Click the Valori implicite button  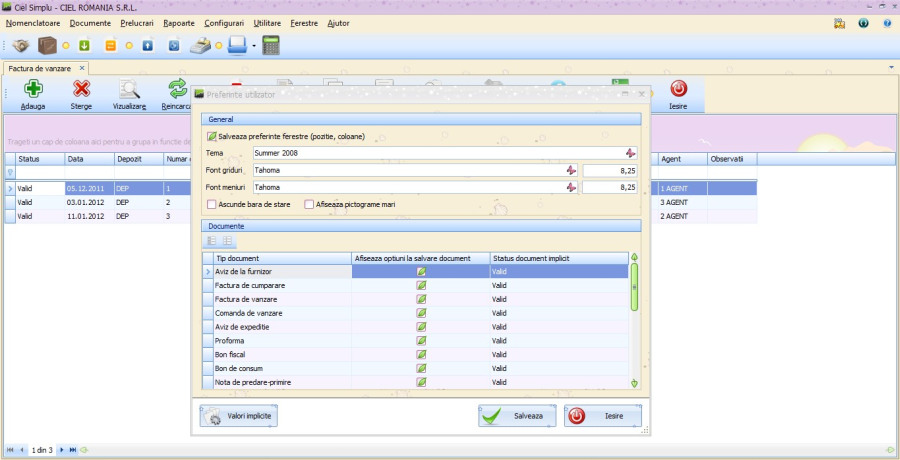(x=238, y=416)
